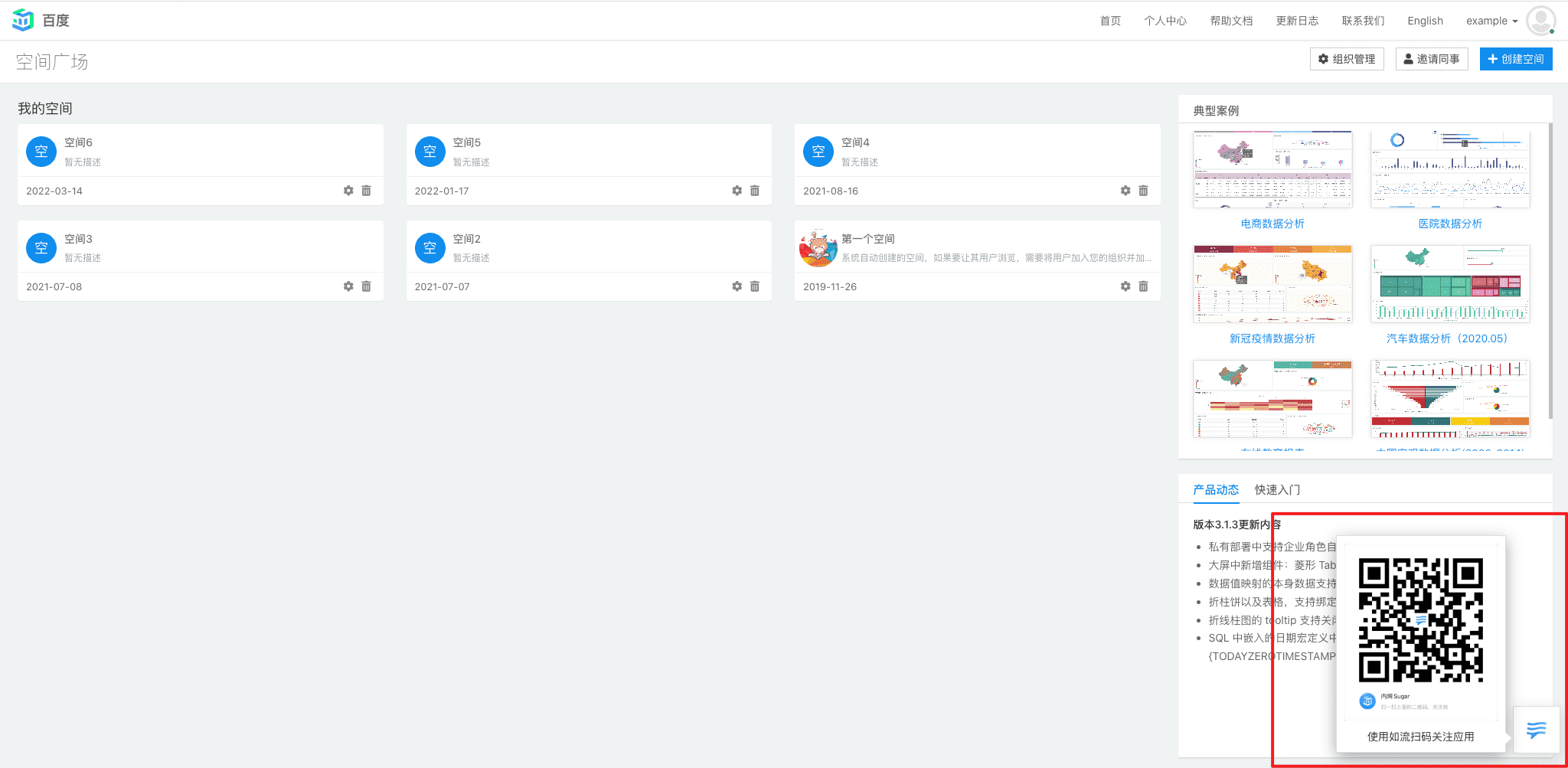Click the 创建空间 button
The height and width of the screenshot is (768, 1568).
coord(1516,59)
